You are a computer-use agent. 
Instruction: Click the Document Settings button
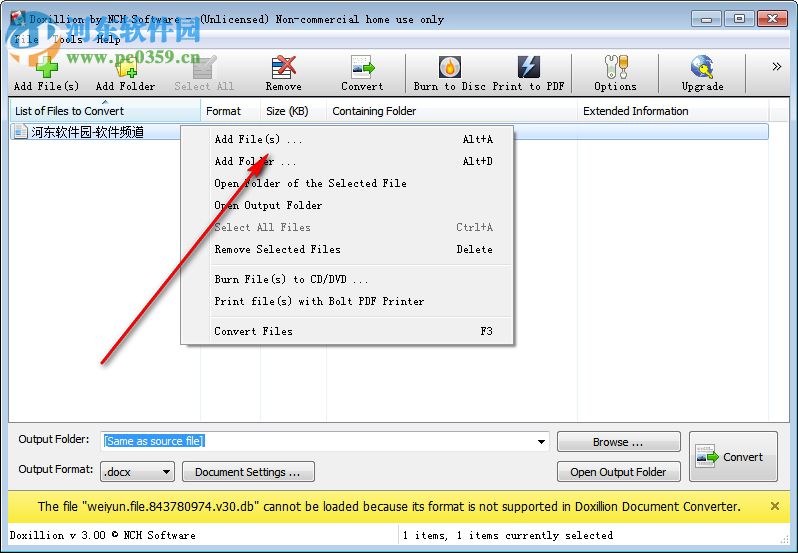248,472
